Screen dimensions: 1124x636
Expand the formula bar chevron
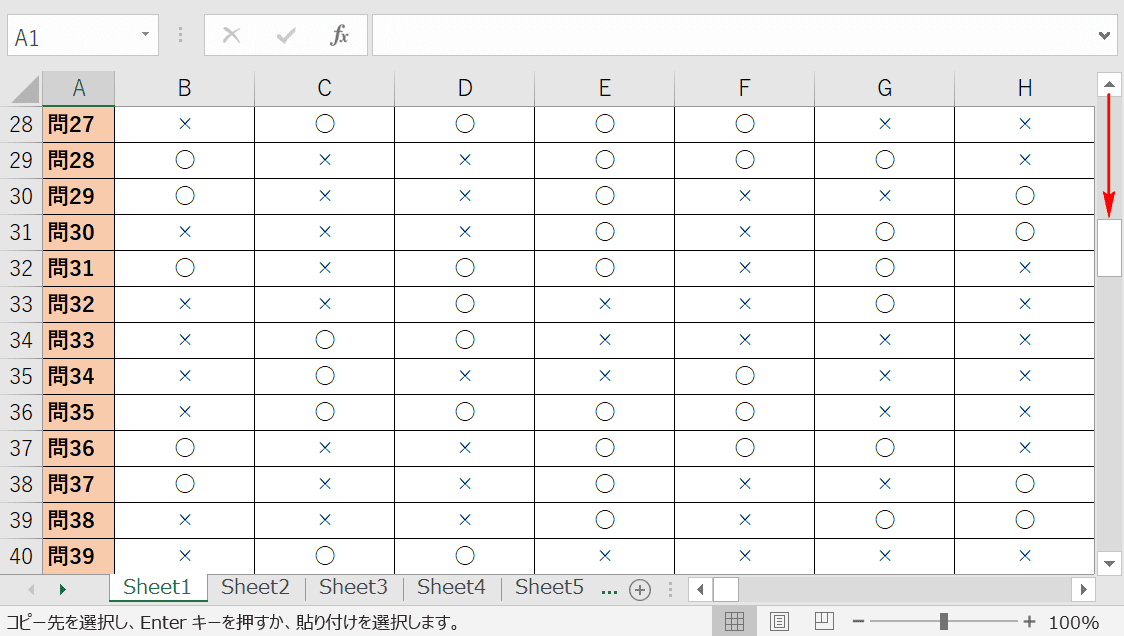click(x=1104, y=35)
